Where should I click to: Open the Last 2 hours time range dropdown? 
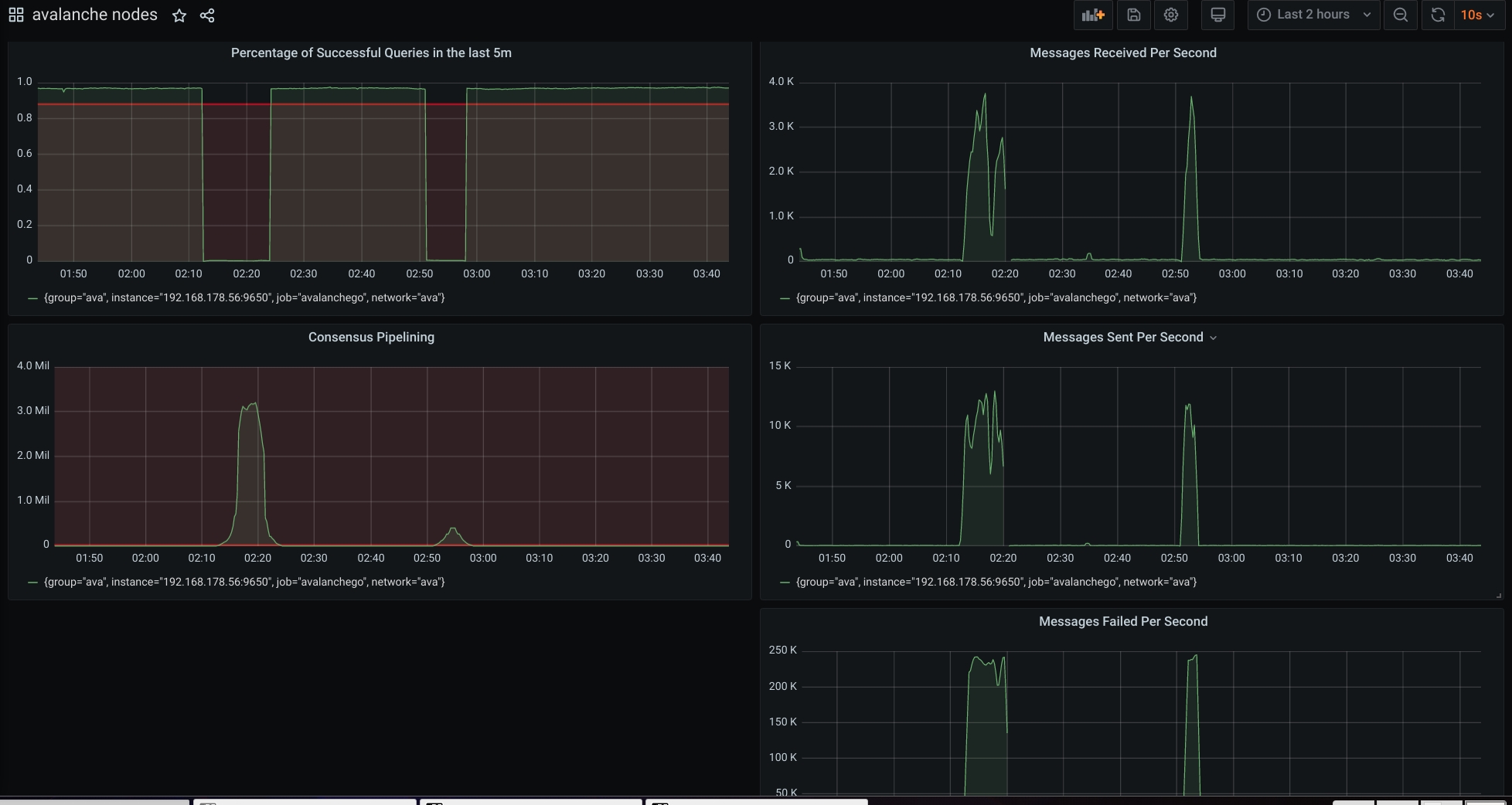coord(1312,15)
